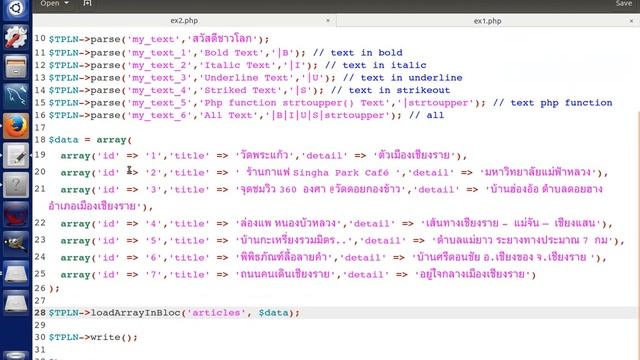The width and height of the screenshot is (640, 360).
Task: Click the '// text in underline' comment
Action: click(402, 78)
